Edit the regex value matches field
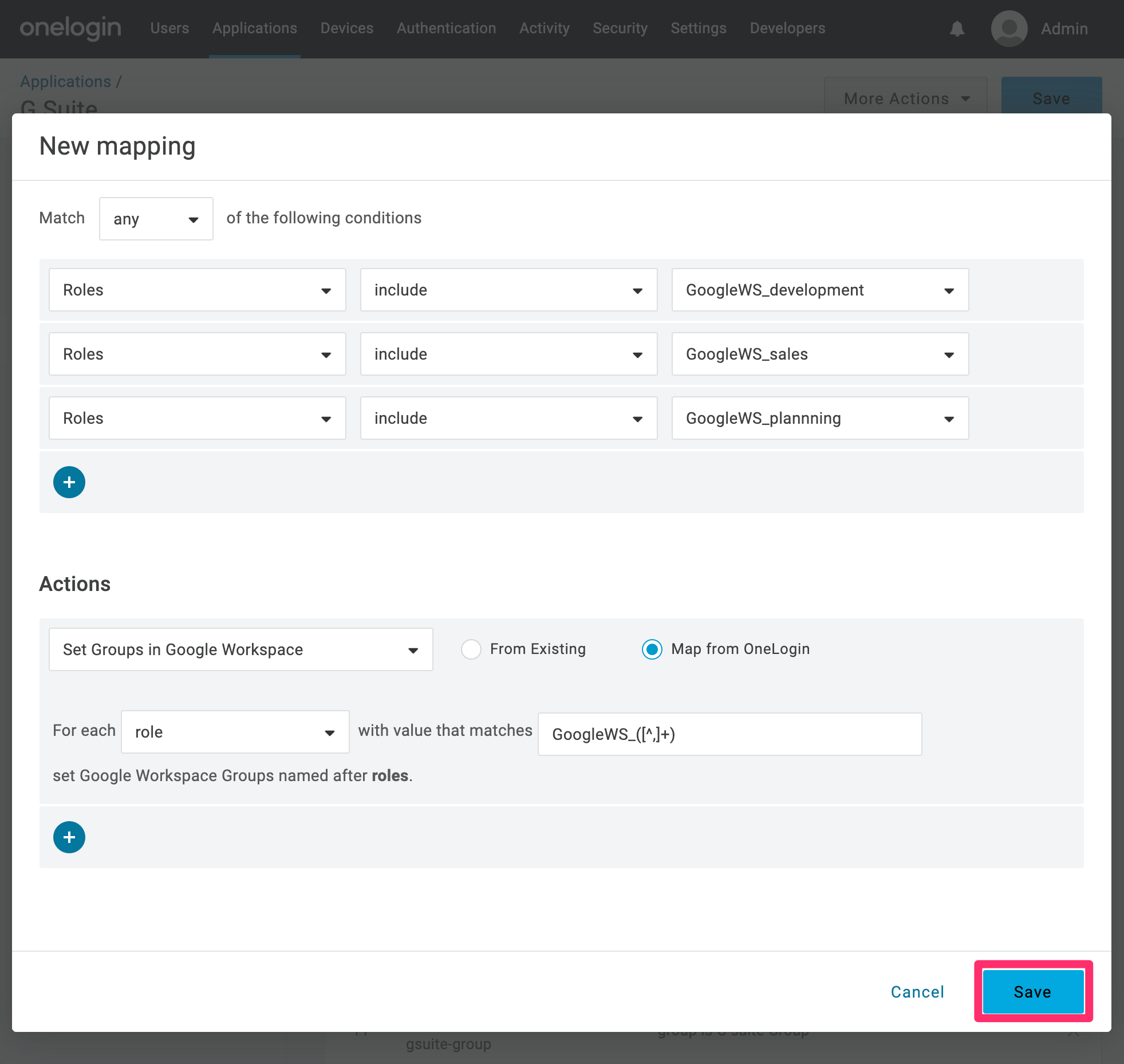This screenshot has height=1064, width=1124. coord(730,734)
